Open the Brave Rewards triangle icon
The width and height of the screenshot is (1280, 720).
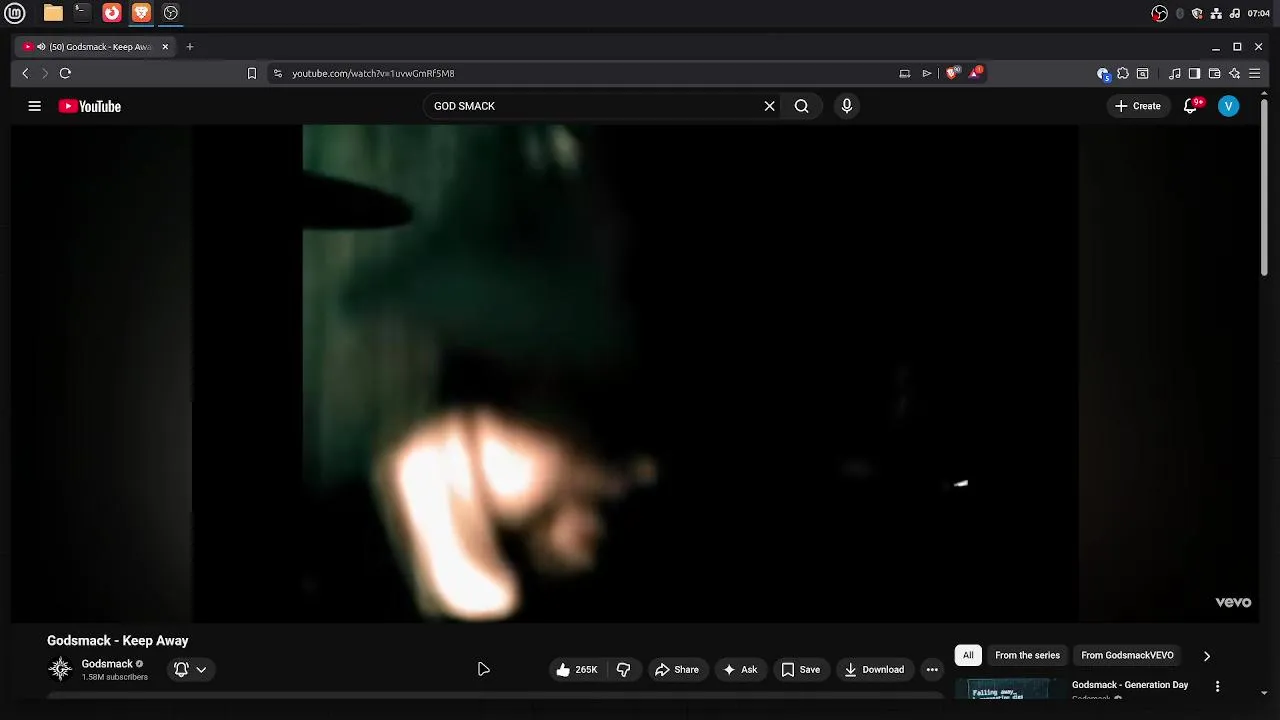coord(975,73)
